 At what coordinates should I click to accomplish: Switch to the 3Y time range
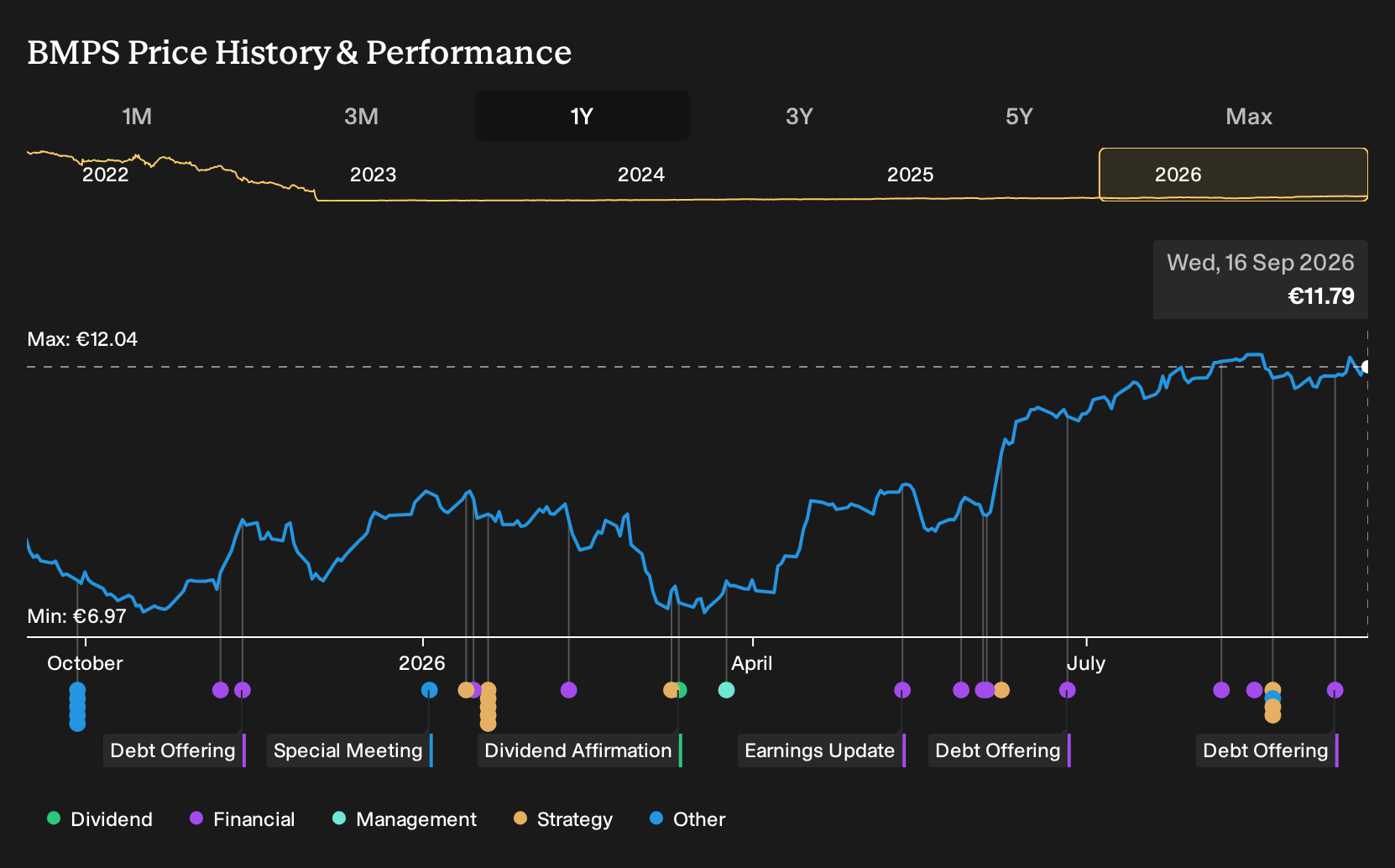[799, 117]
